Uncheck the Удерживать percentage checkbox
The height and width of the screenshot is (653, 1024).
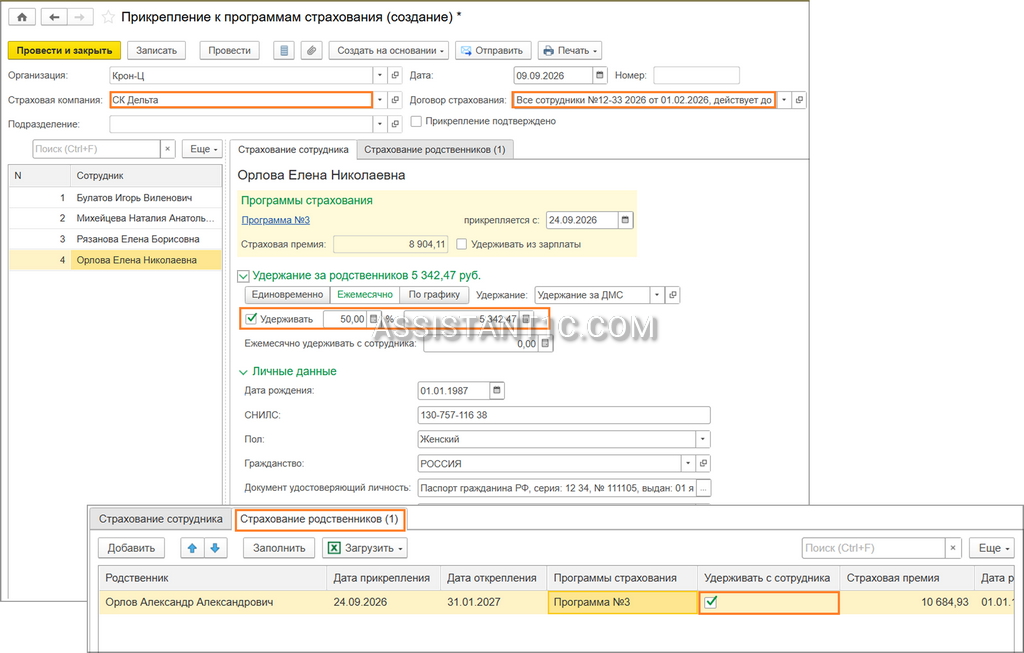[x=251, y=319]
